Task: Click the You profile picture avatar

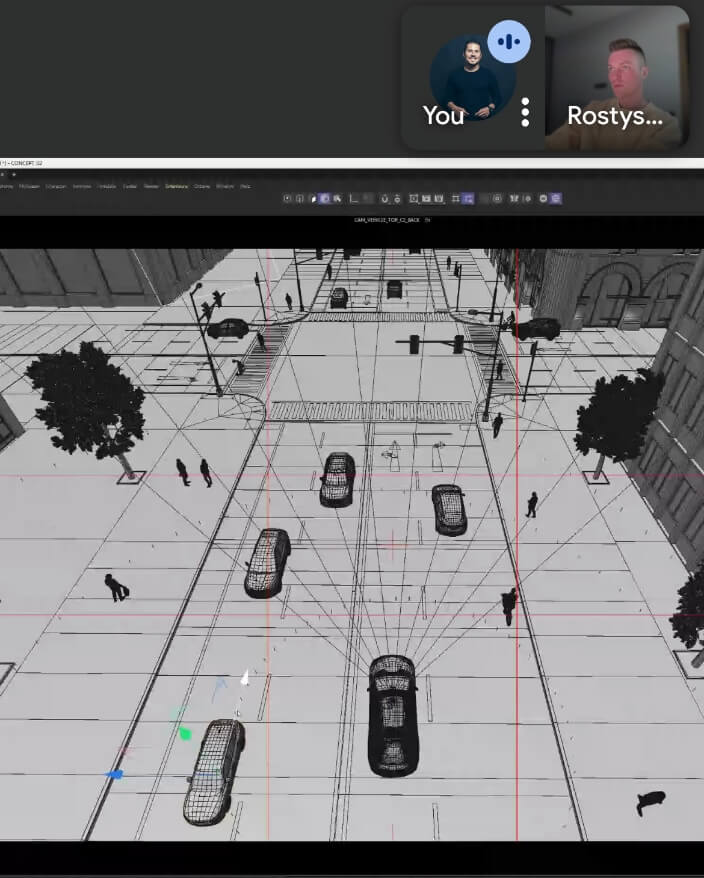Action: click(465, 78)
